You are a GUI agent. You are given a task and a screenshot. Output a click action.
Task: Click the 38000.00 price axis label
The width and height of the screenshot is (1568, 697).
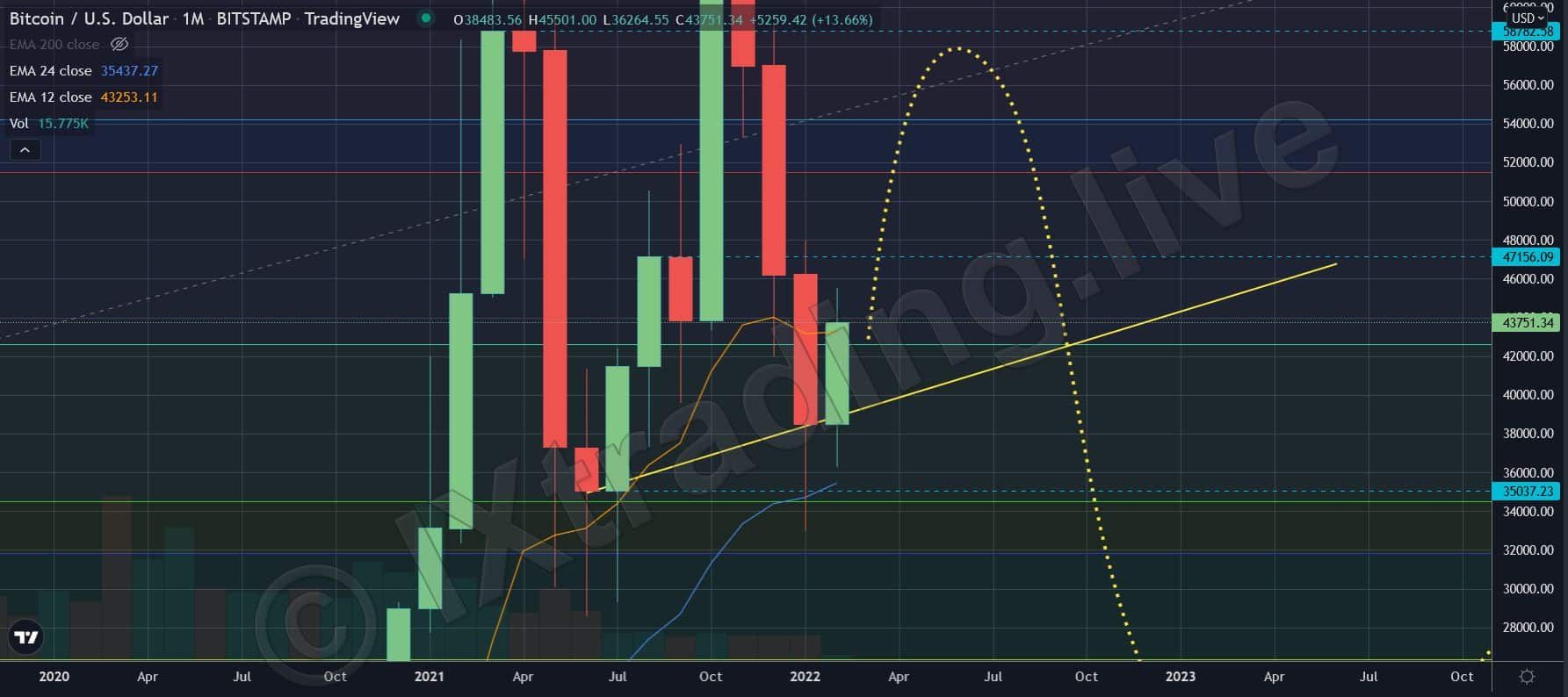pos(1528,434)
